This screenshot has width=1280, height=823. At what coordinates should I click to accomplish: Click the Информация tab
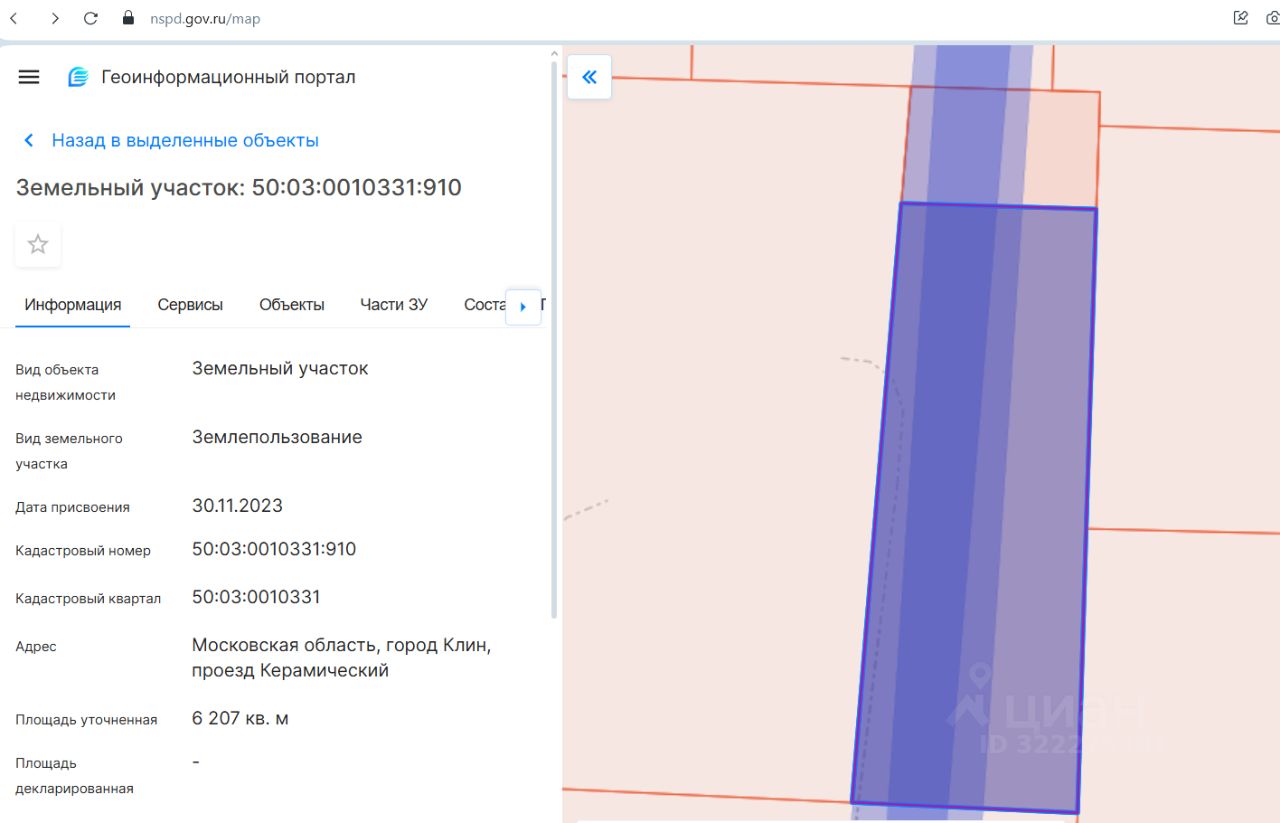point(73,305)
